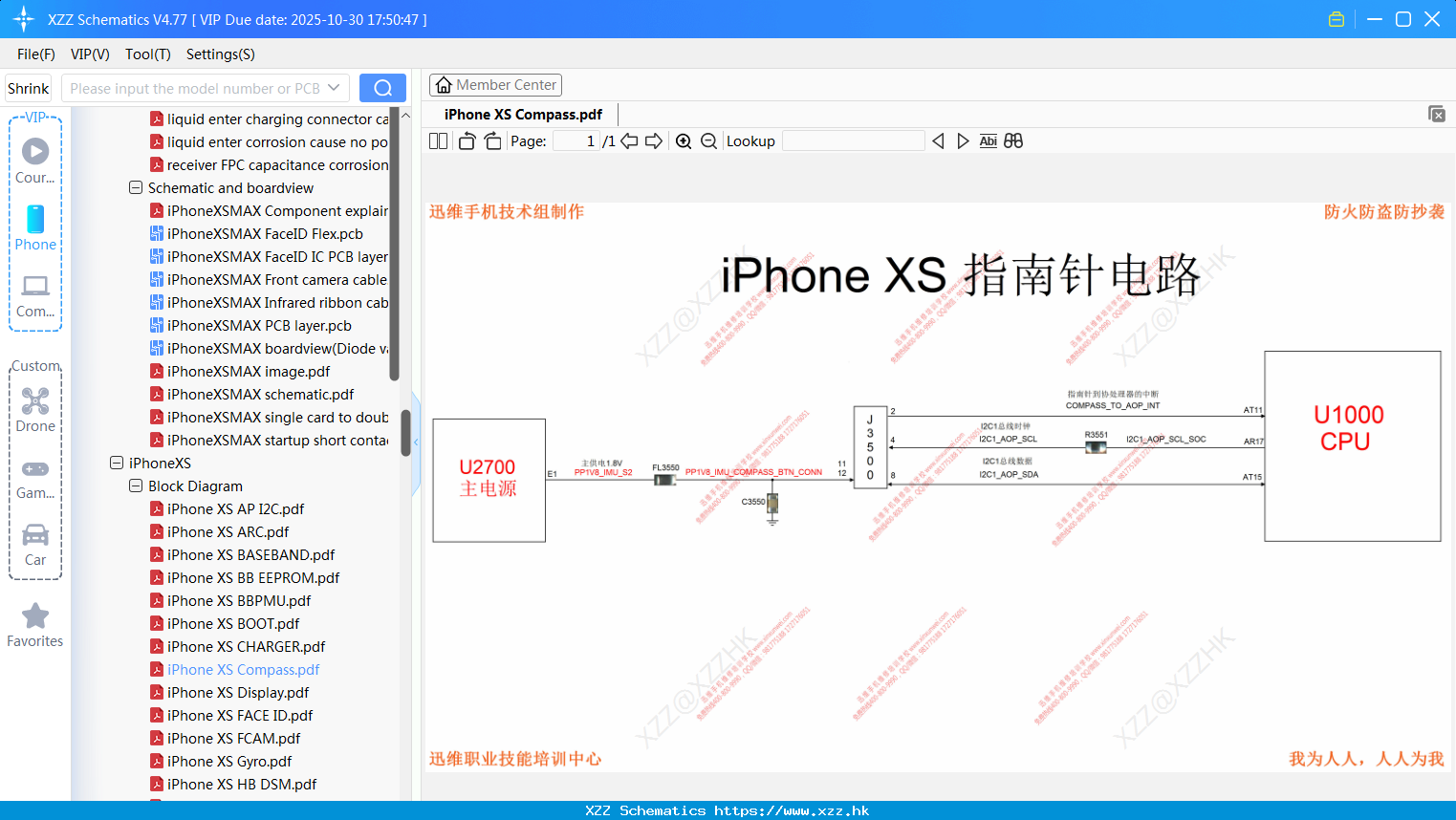The height and width of the screenshot is (820, 1456).
Task: Click PDF icon beside iPhone XS Gyro.pdf
Action: (x=157, y=762)
